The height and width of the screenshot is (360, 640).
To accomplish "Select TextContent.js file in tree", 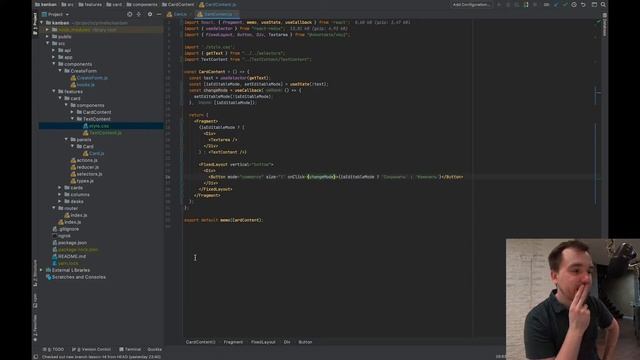I will tap(102, 133).
